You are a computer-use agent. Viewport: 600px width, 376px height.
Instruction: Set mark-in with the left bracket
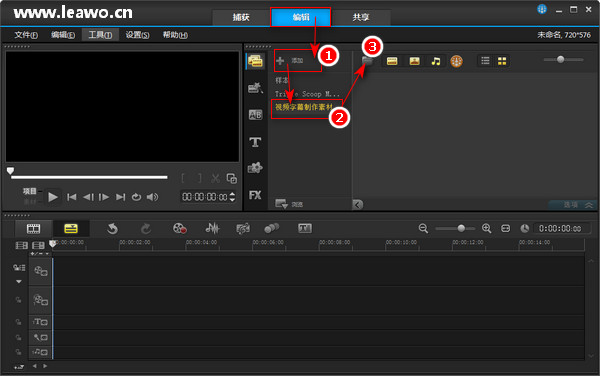point(183,178)
